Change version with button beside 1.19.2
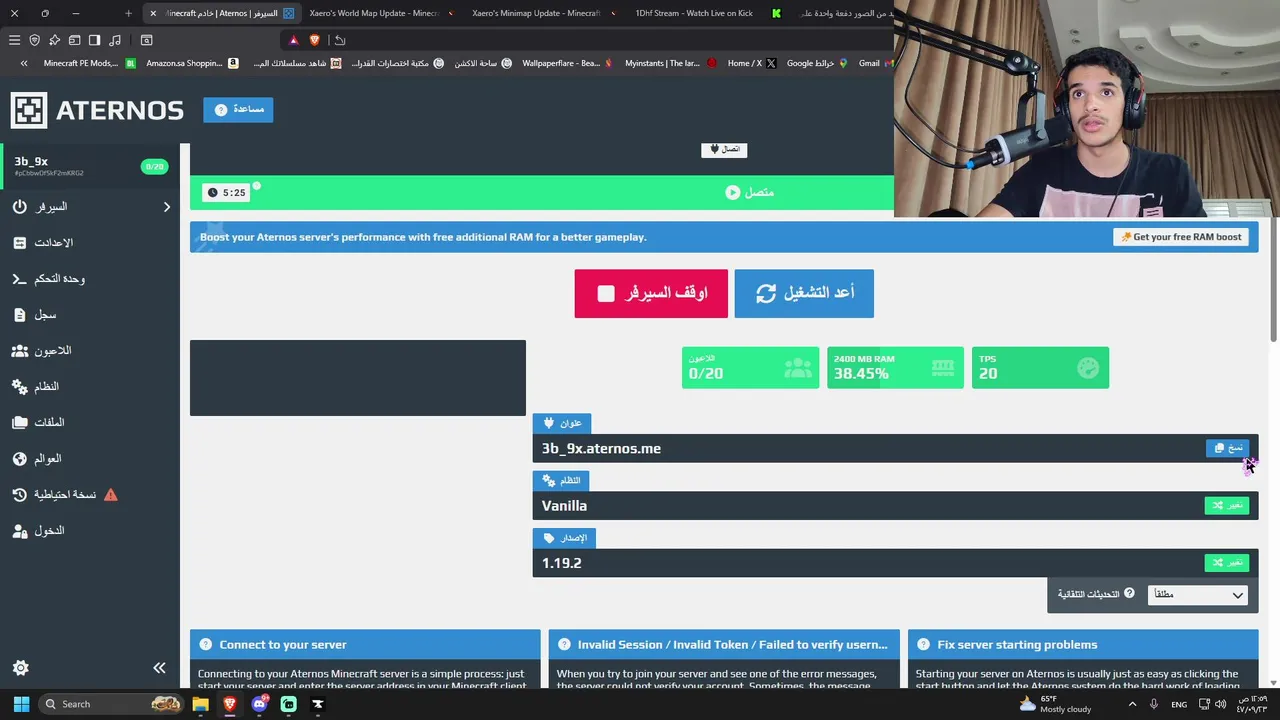Screen dimensions: 1280x720 pyautogui.click(x=1227, y=563)
